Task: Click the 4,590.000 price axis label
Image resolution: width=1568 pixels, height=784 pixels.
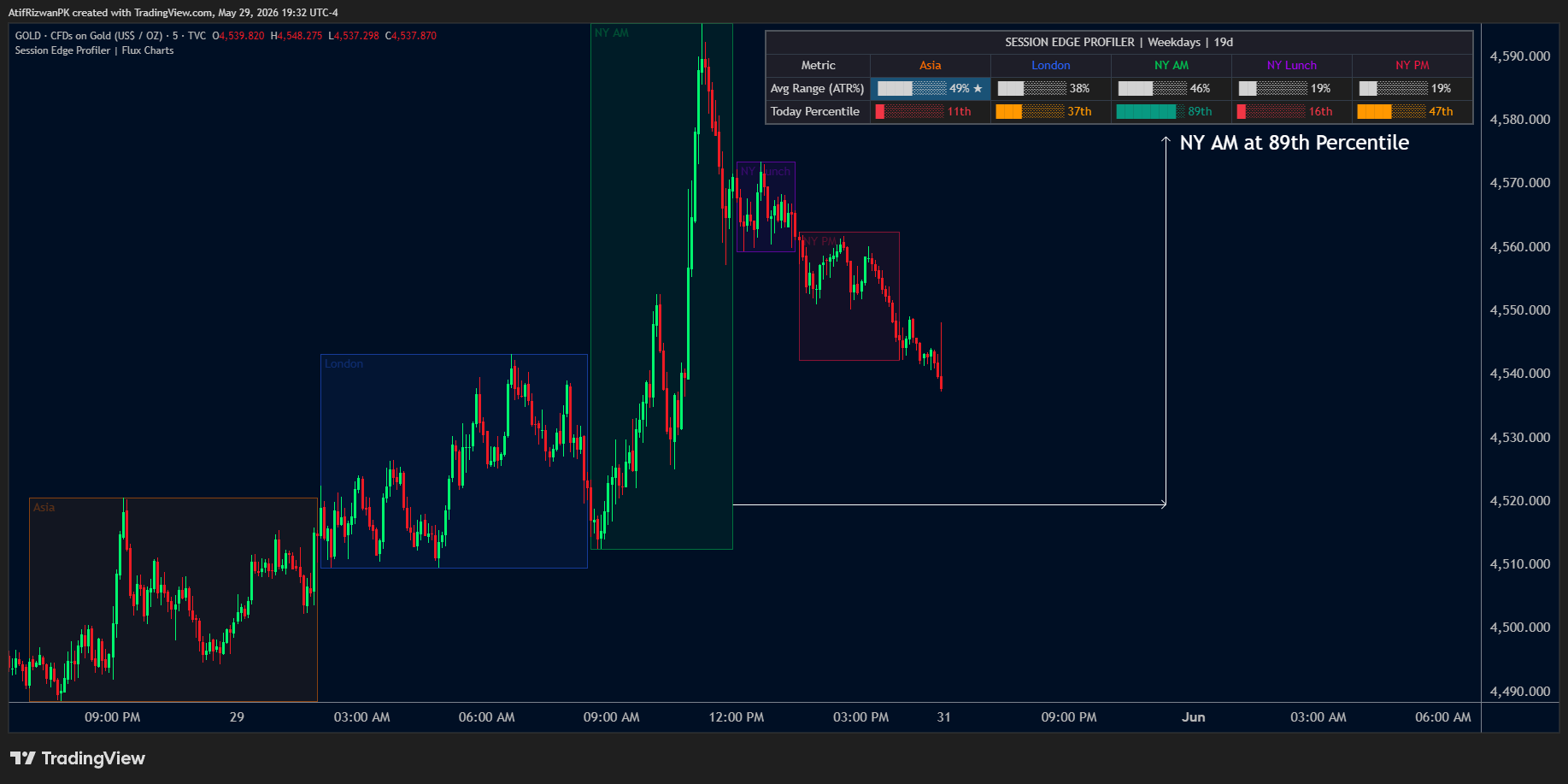Action: pos(1520,56)
